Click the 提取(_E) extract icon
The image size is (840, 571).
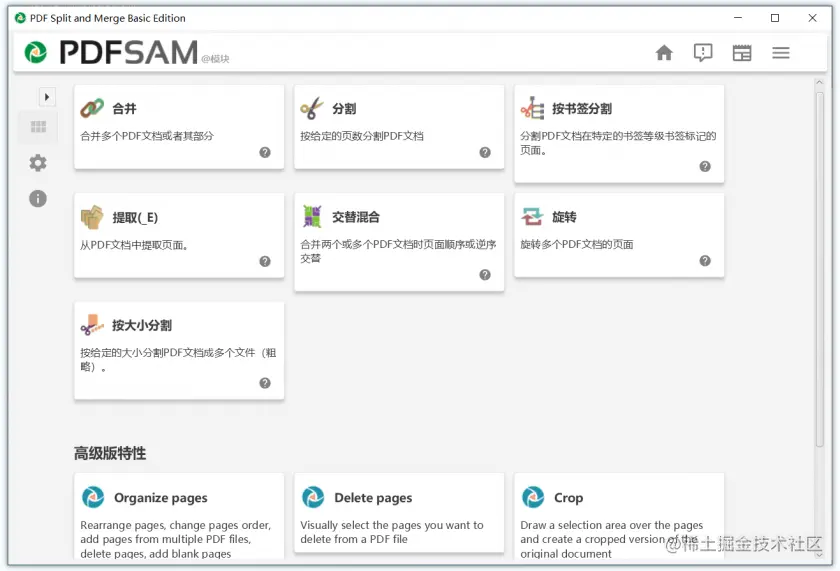pos(92,217)
